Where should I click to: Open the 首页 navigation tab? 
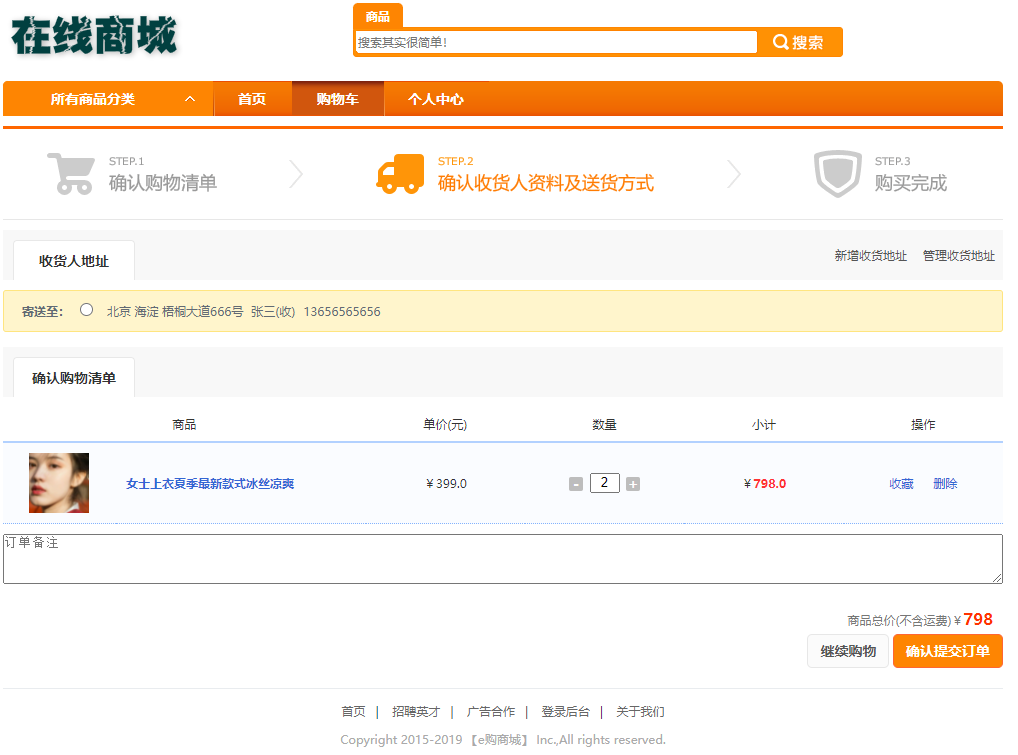pos(252,99)
